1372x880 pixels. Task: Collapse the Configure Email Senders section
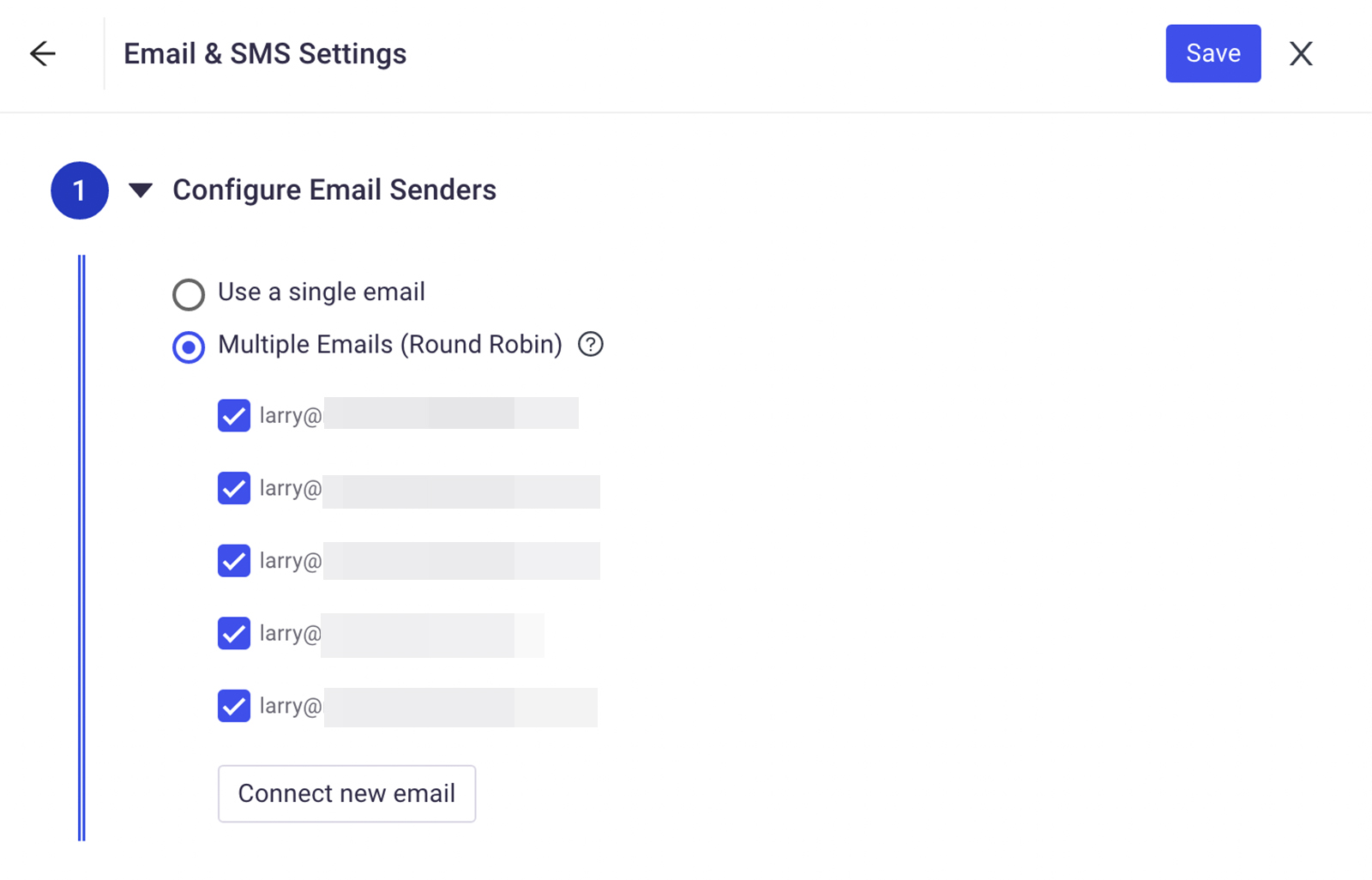pyautogui.click(x=141, y=190)
